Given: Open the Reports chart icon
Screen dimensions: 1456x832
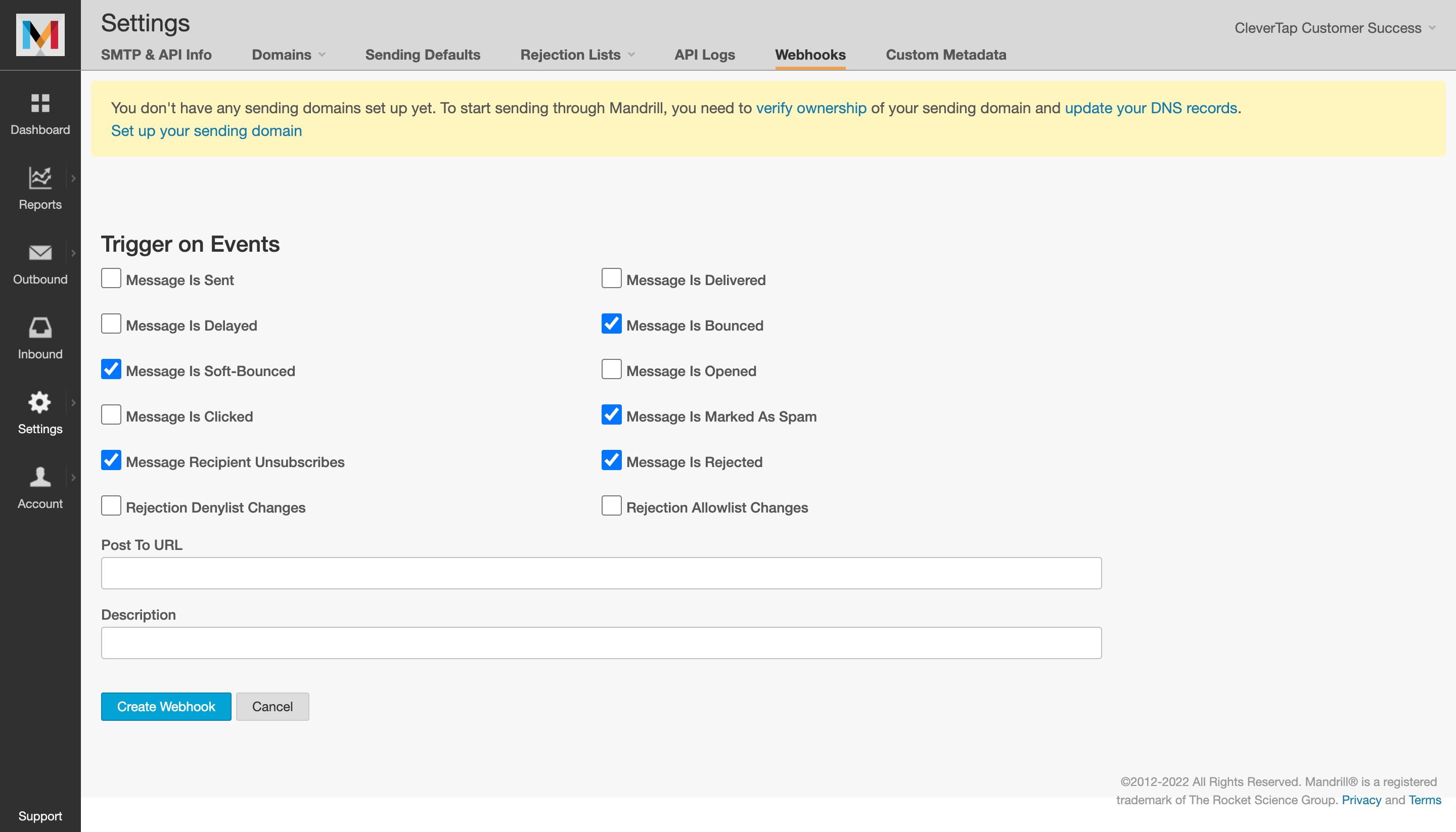Looking at the screenshot, I should point(40,178).
